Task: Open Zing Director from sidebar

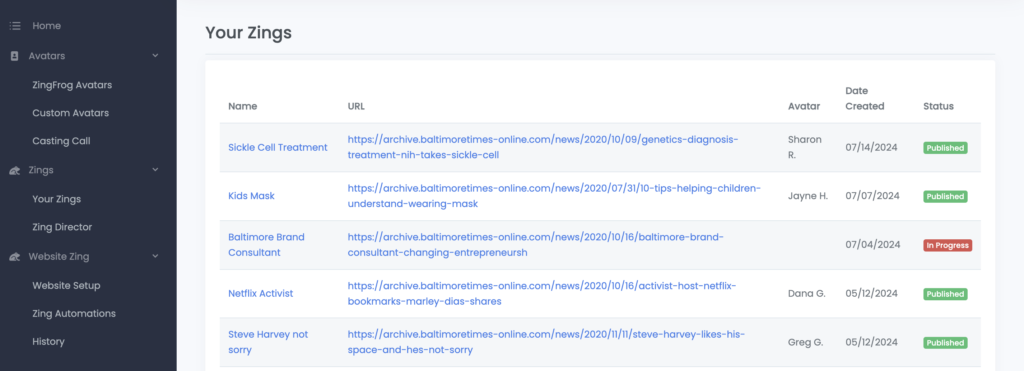Action: pyautogui.click(x=62, y=227)
